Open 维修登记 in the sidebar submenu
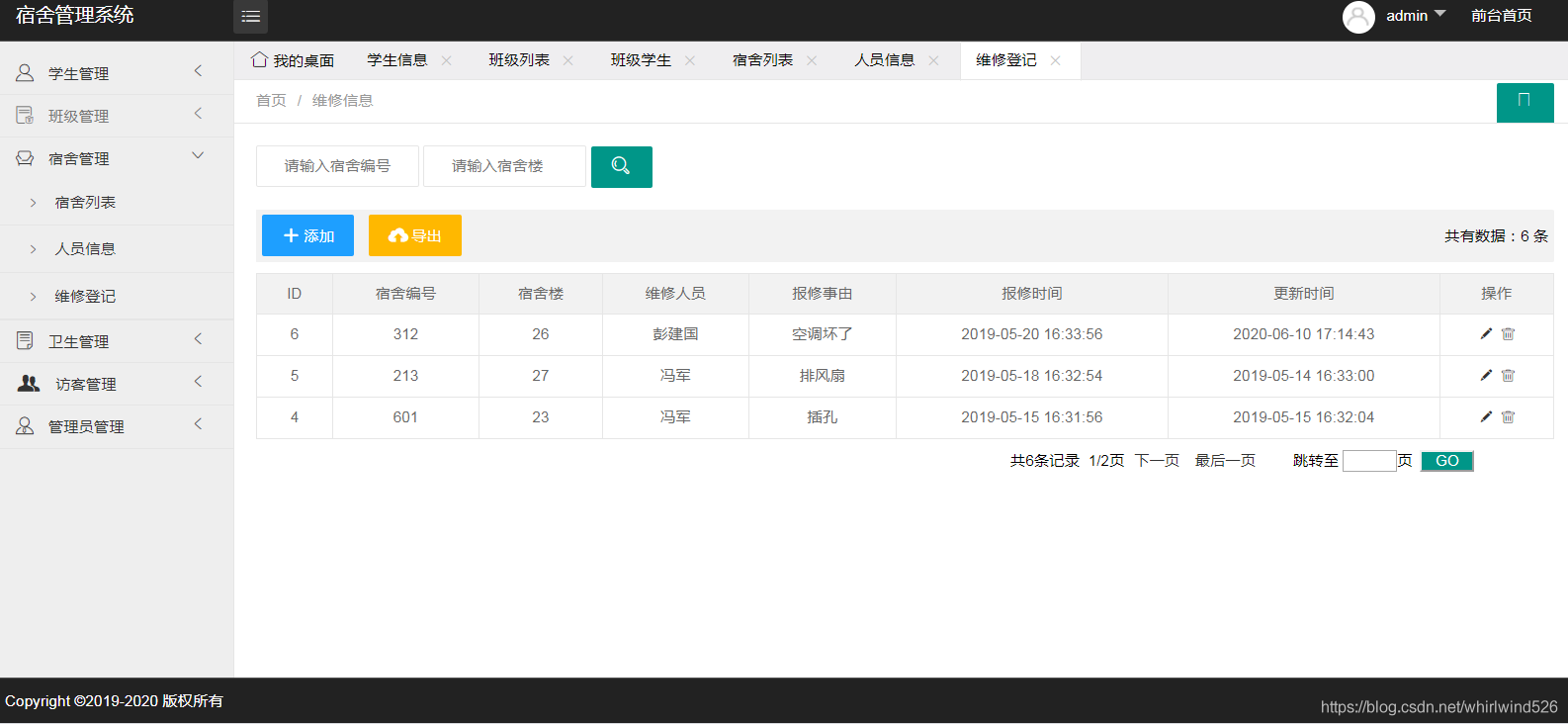This screenshot has width=1568, height=726. (x=85, y=297)
